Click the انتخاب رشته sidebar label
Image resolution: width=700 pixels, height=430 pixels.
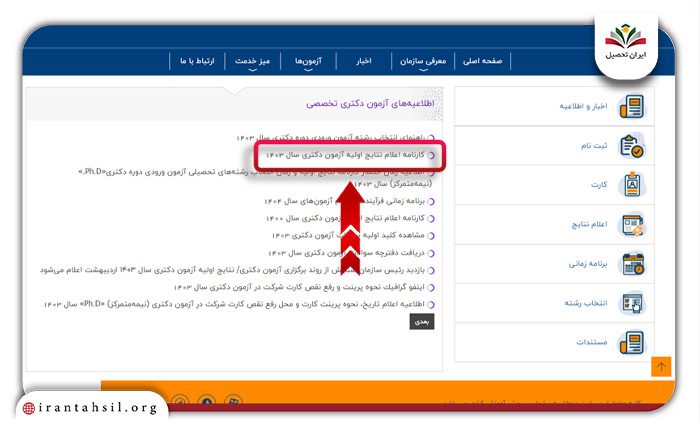click(586, 303)
